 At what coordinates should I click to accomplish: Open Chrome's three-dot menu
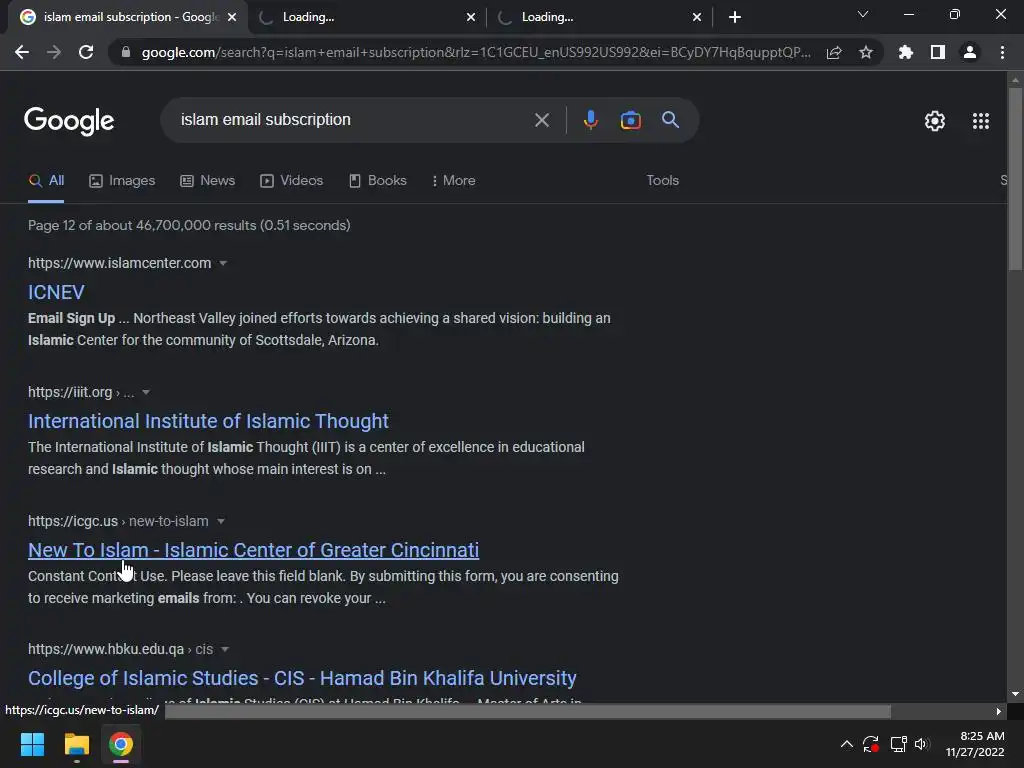coord(1002,52)
